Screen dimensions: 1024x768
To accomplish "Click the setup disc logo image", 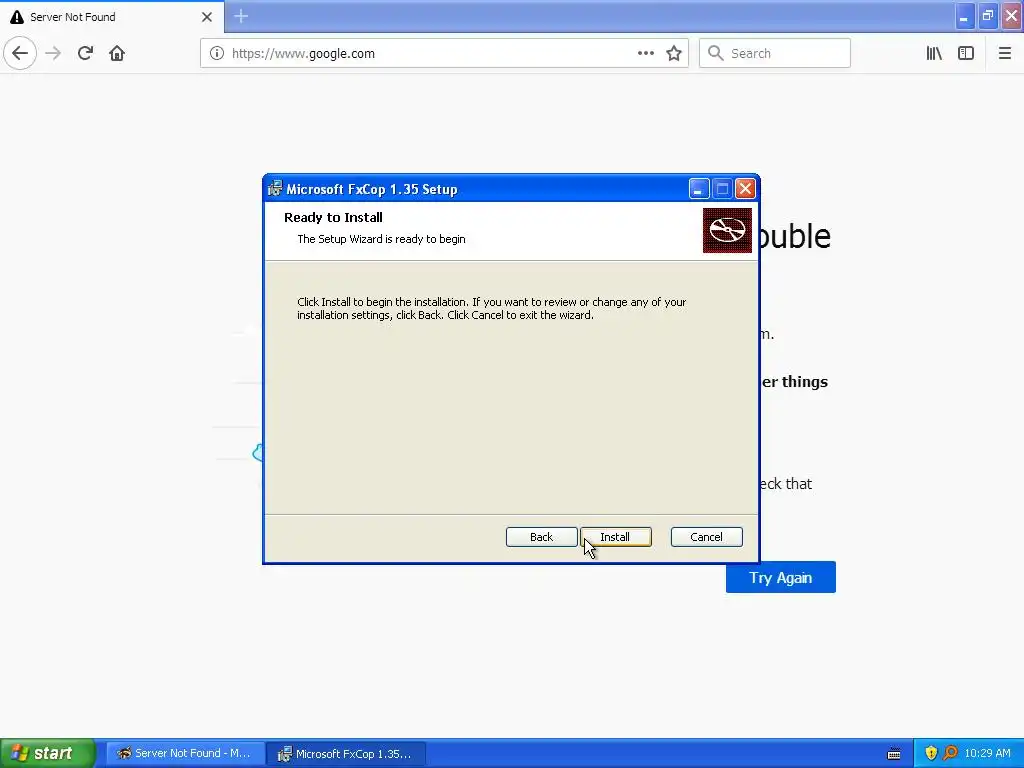I will point(727,231).
